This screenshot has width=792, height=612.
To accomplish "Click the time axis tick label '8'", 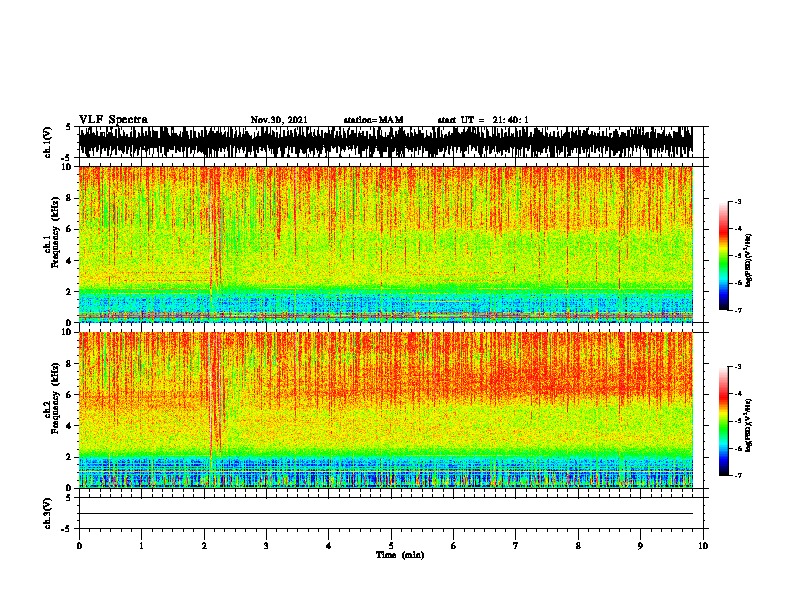I will 578,546.
